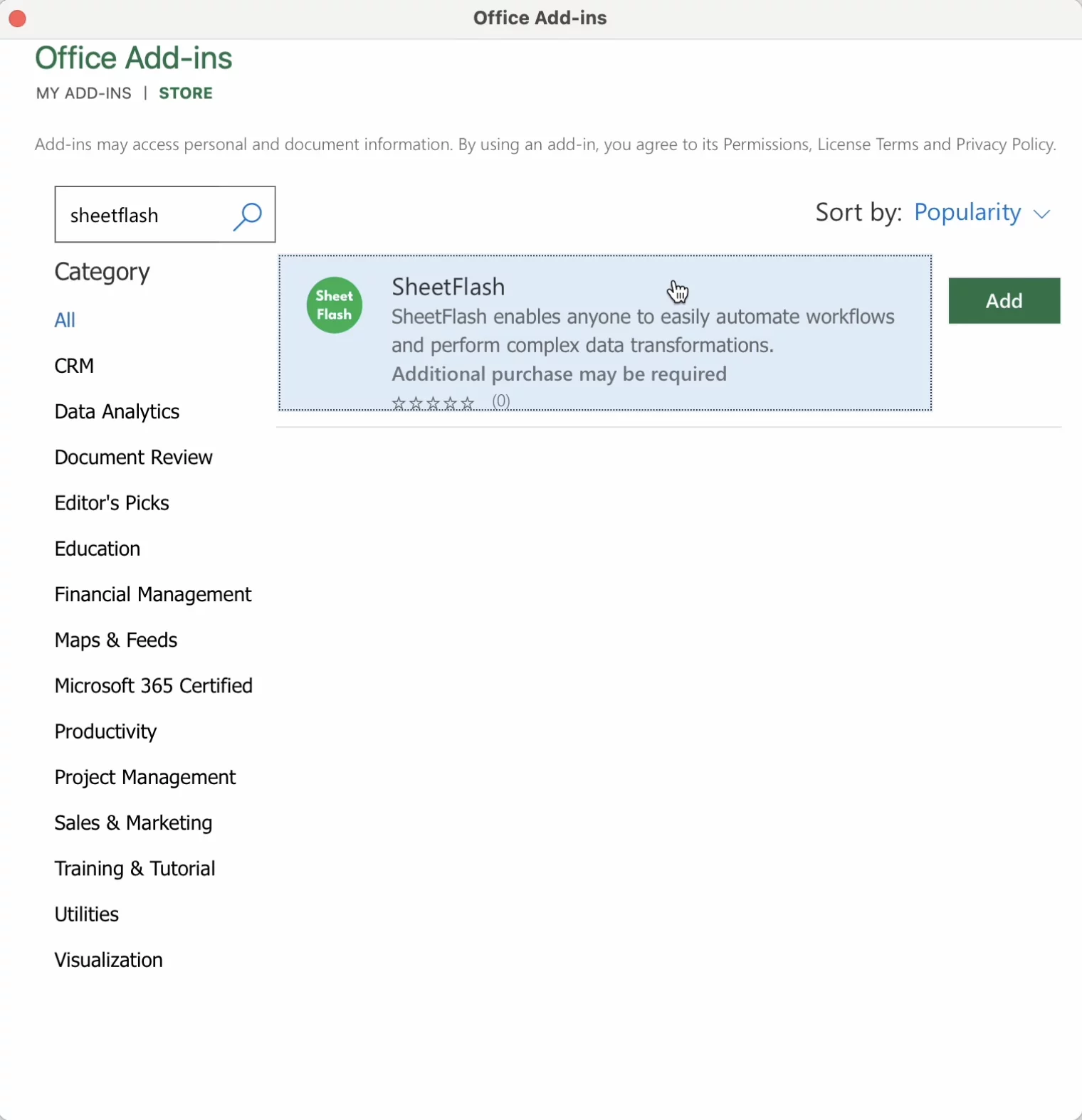Choose the Data Analytics category

point(117,411)
